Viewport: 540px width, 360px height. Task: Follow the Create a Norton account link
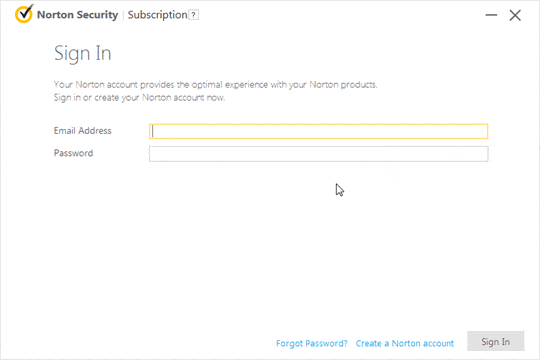(405, 343)
